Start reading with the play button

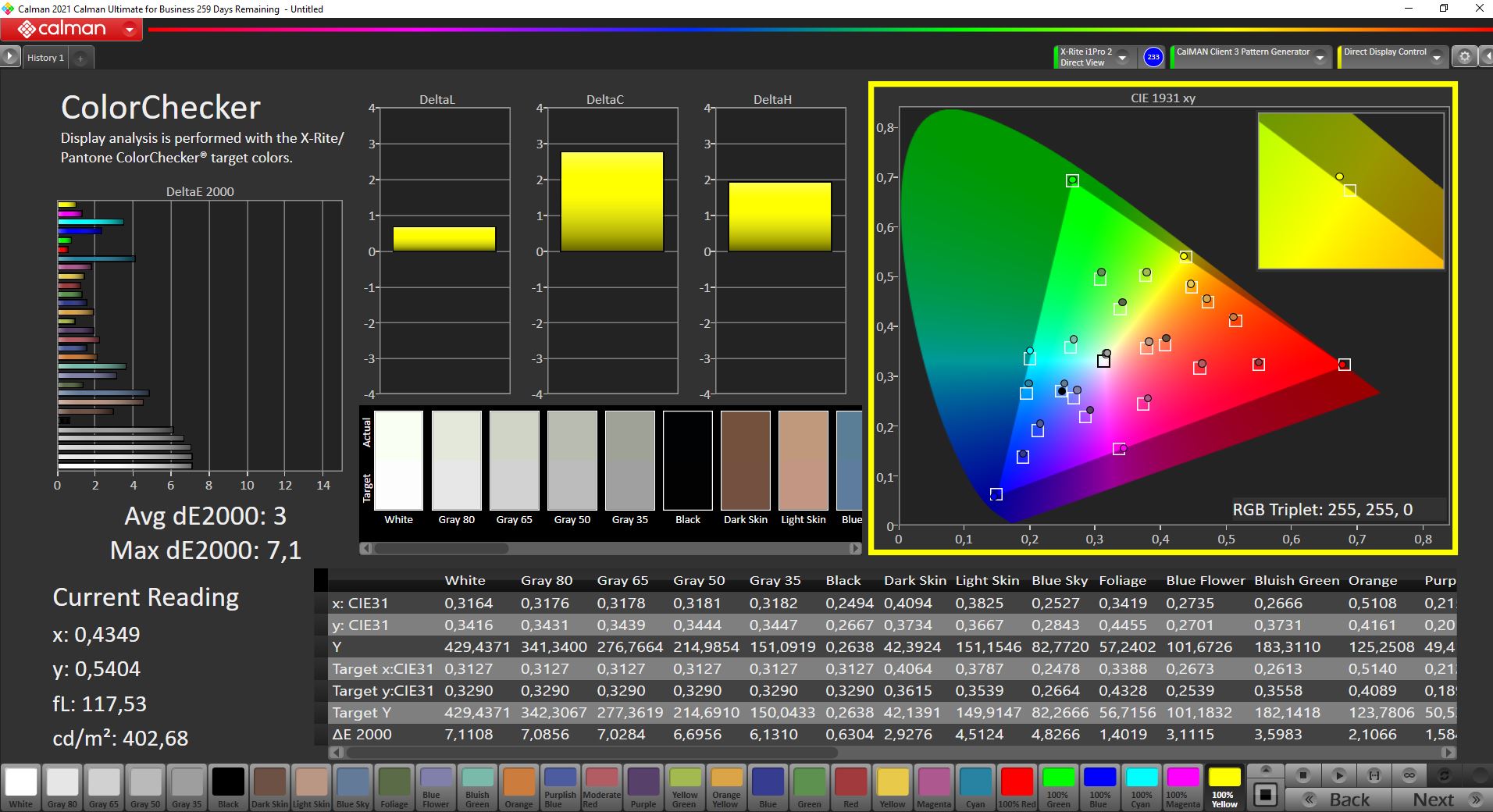pyautogui.click(x=1338, y=775)
